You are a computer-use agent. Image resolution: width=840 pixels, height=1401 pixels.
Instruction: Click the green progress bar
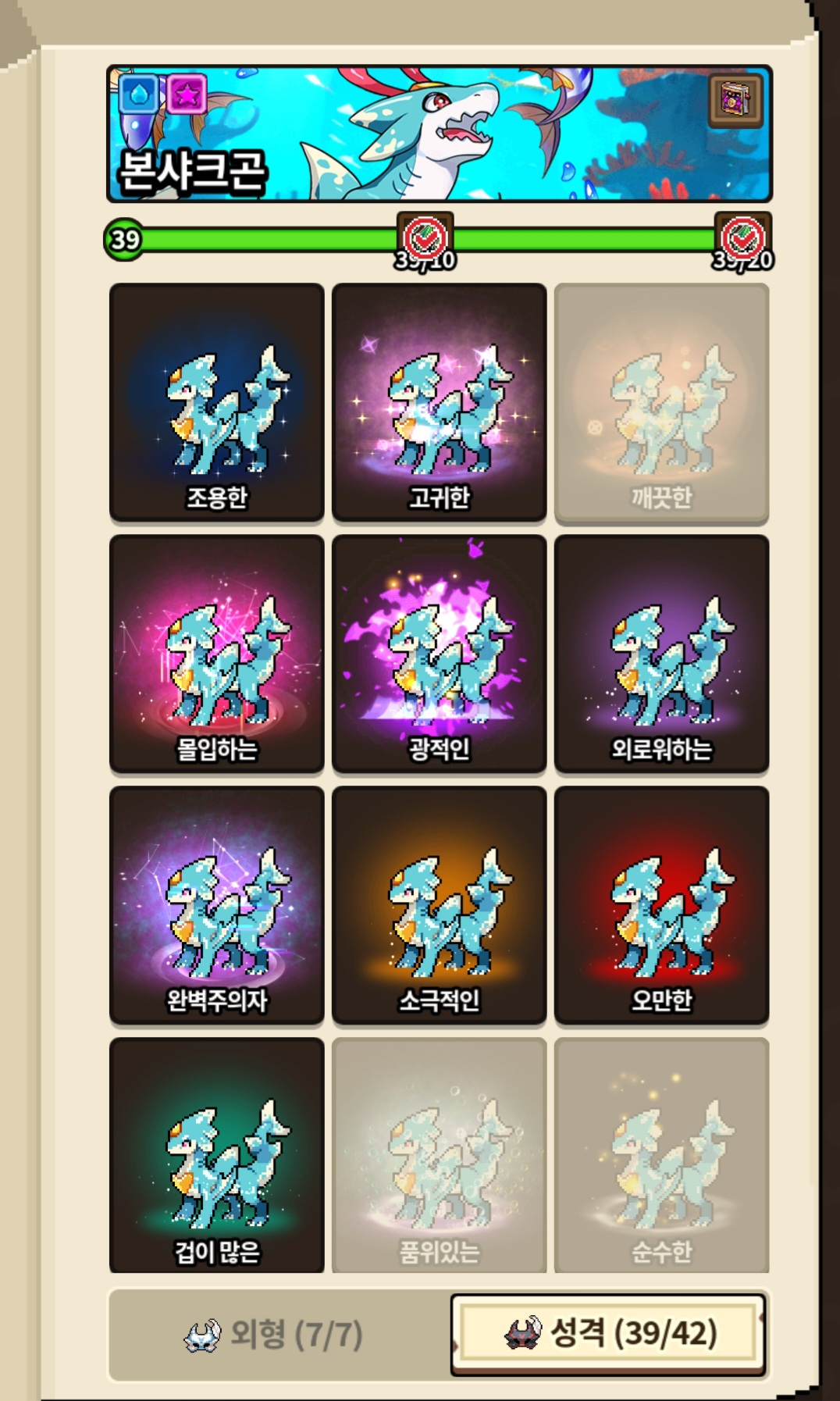[437, 239]
